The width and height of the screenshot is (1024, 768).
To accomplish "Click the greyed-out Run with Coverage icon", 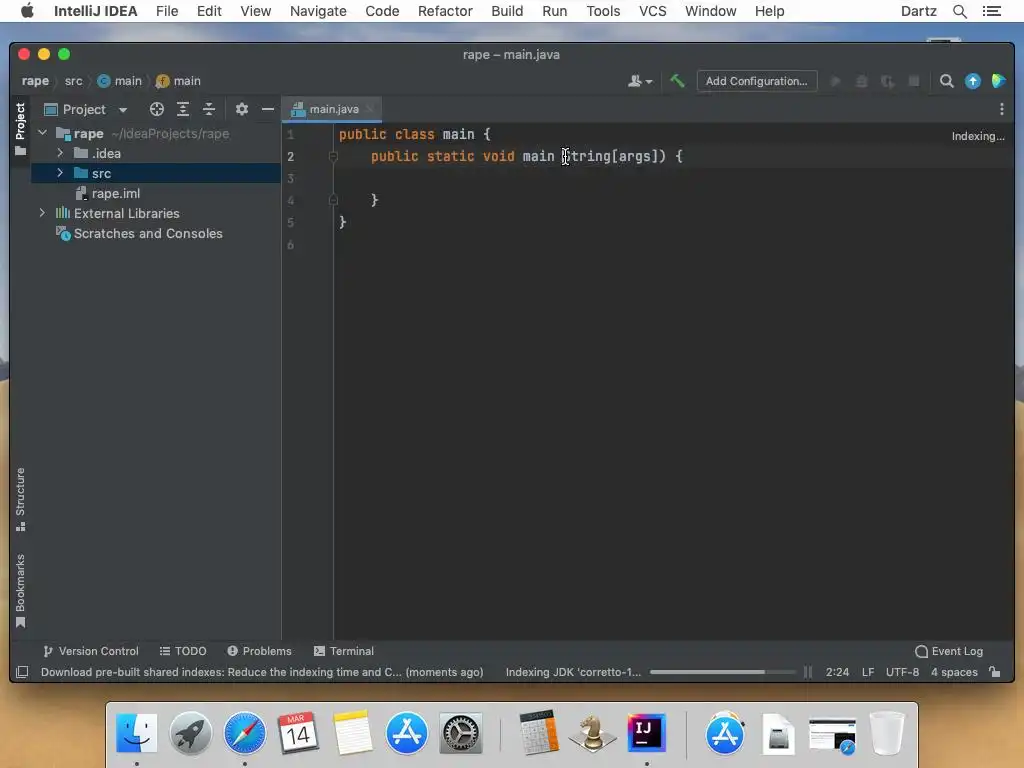I will pyautogui.click(x=888, y=81).
